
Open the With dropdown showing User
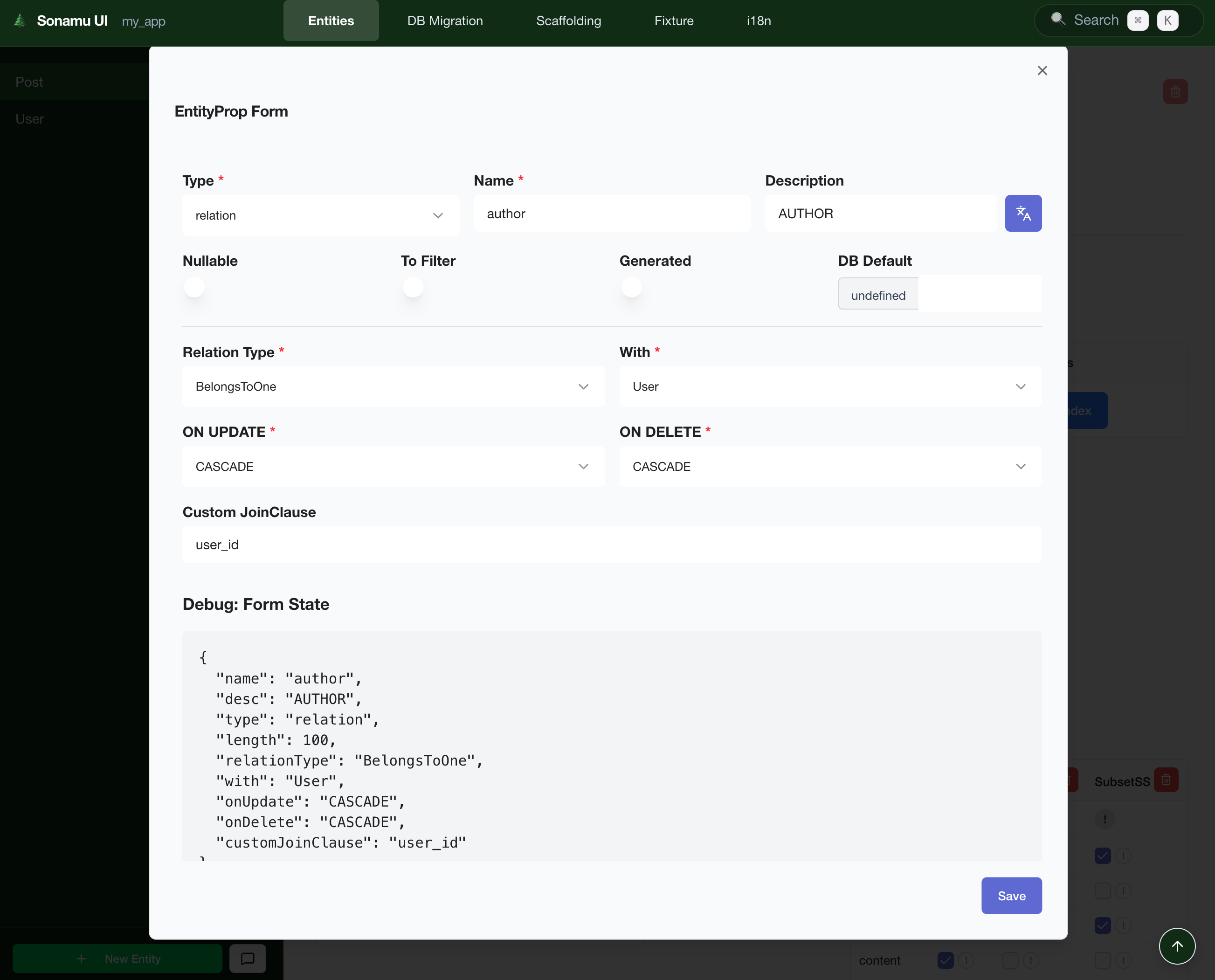click(x=830, y=386)
